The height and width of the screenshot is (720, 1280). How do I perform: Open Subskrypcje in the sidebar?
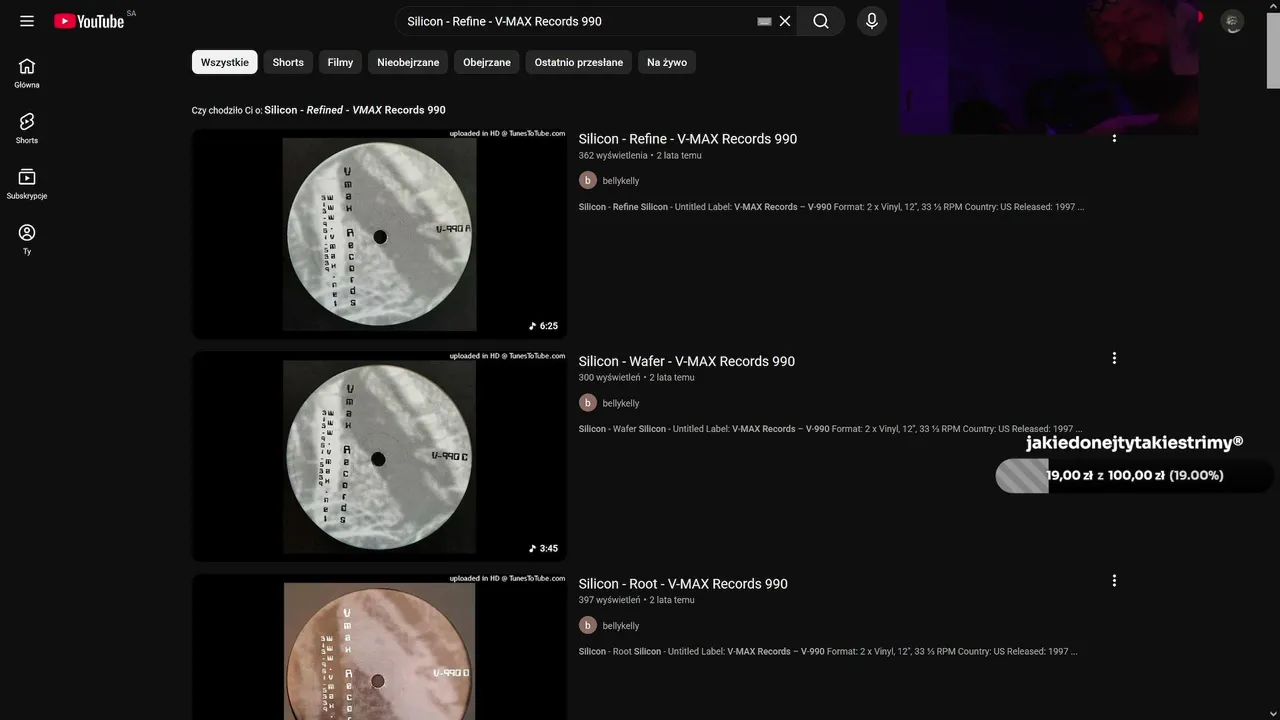pyautogui.click(x=27, y=184)
